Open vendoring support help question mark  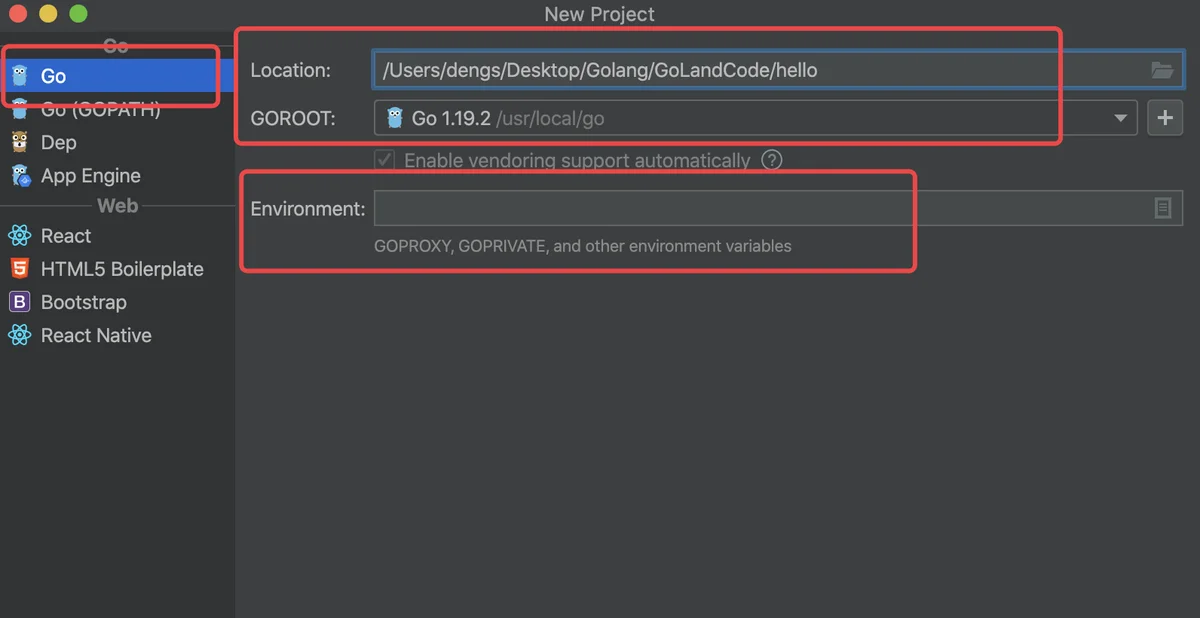click(771, 160)
